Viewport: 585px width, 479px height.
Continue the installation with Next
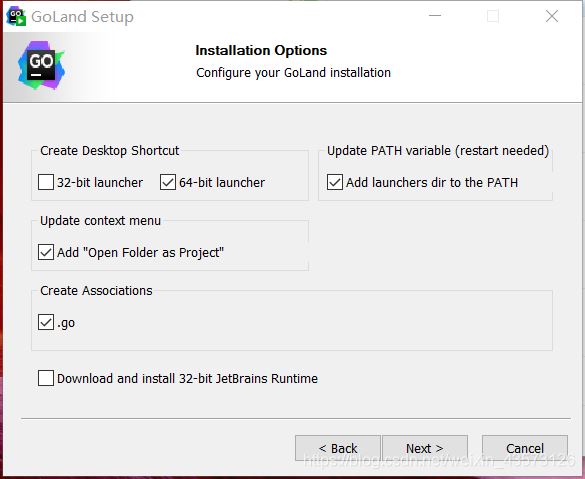coord(425,448)
